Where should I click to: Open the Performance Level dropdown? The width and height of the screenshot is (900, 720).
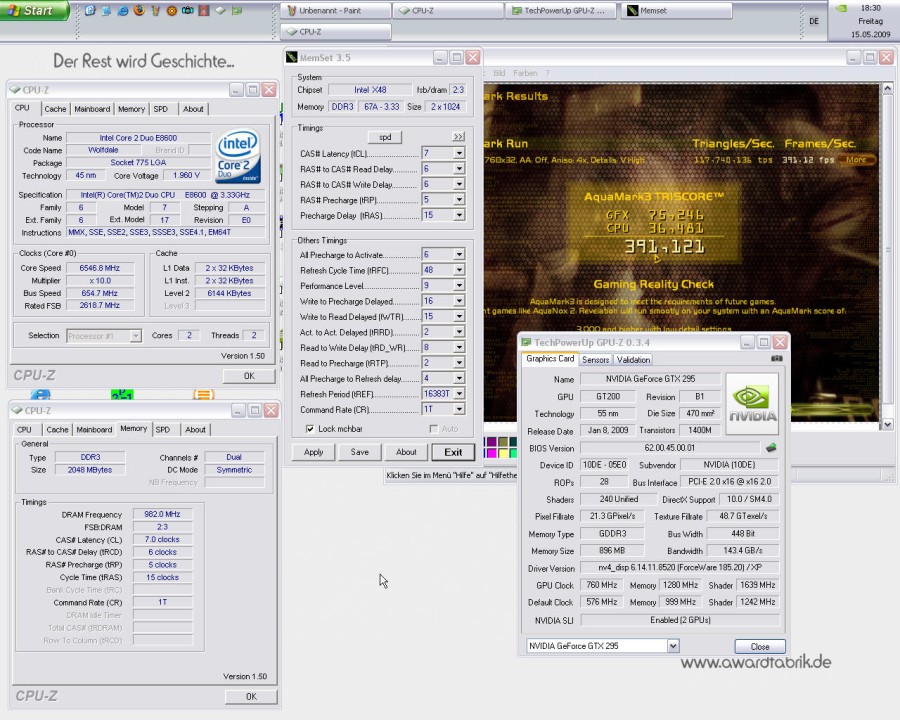point(459,285)
